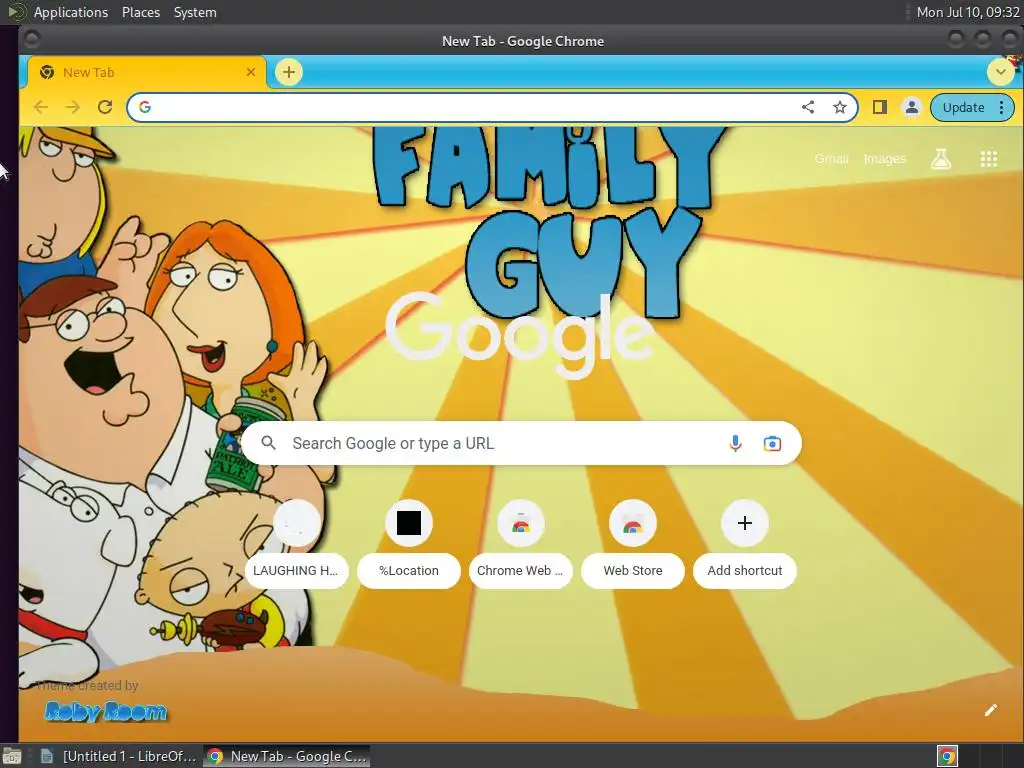Click the Google logo
Viewport: 1024px width, 768px height.
(x=520, y=334)
